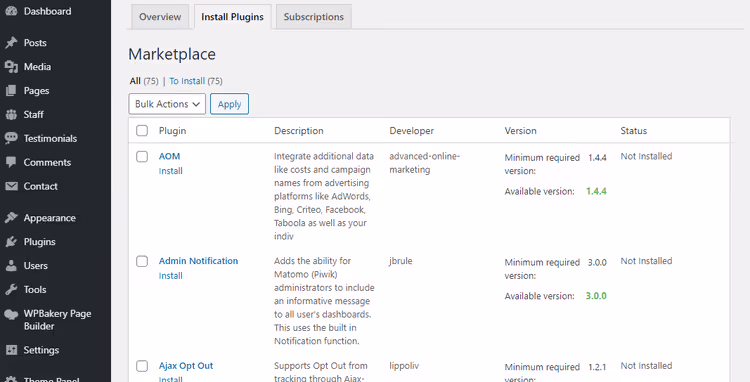The width and height of the screenshot is (750, 382).
Task: Click the Tools wrench icon
Action: [x=11, y=289]
